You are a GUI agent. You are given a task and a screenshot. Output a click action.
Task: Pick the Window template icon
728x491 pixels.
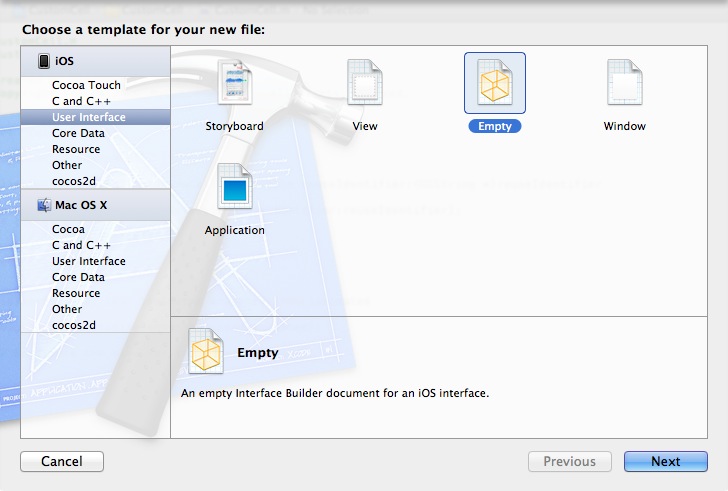[x=624, y=85]
